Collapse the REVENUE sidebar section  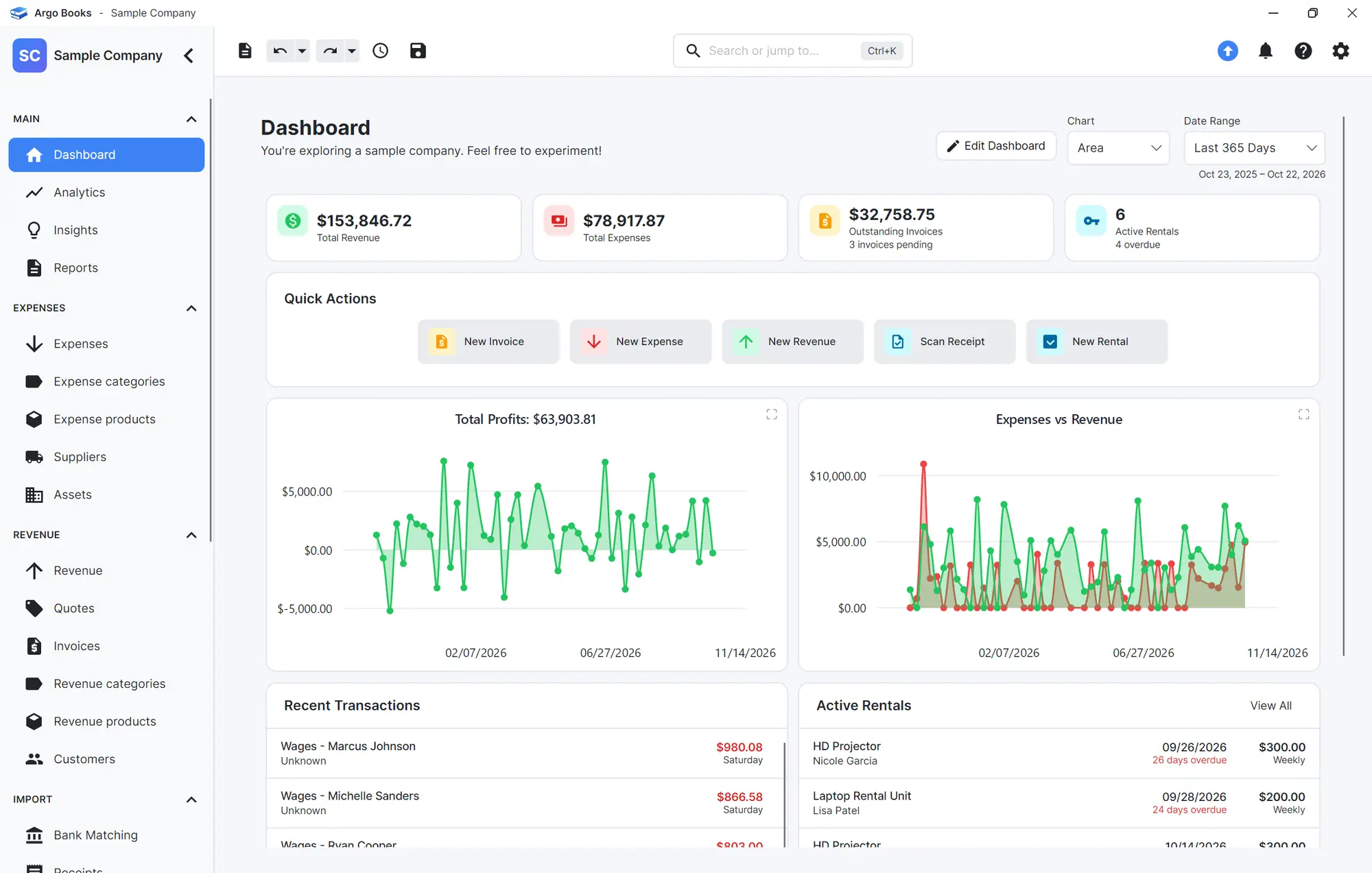pyautogui.click(x=191, y=535)
